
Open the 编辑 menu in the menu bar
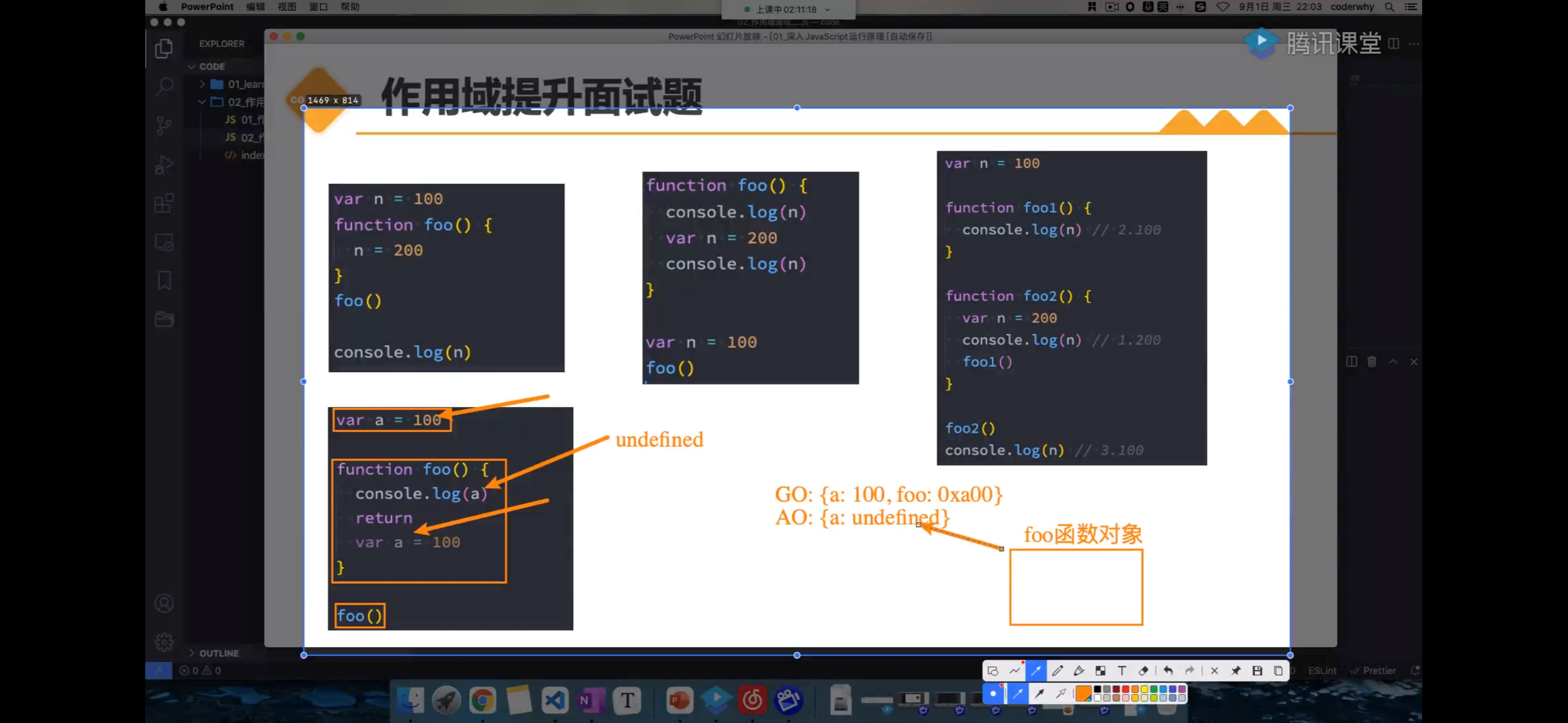[255, 7]
